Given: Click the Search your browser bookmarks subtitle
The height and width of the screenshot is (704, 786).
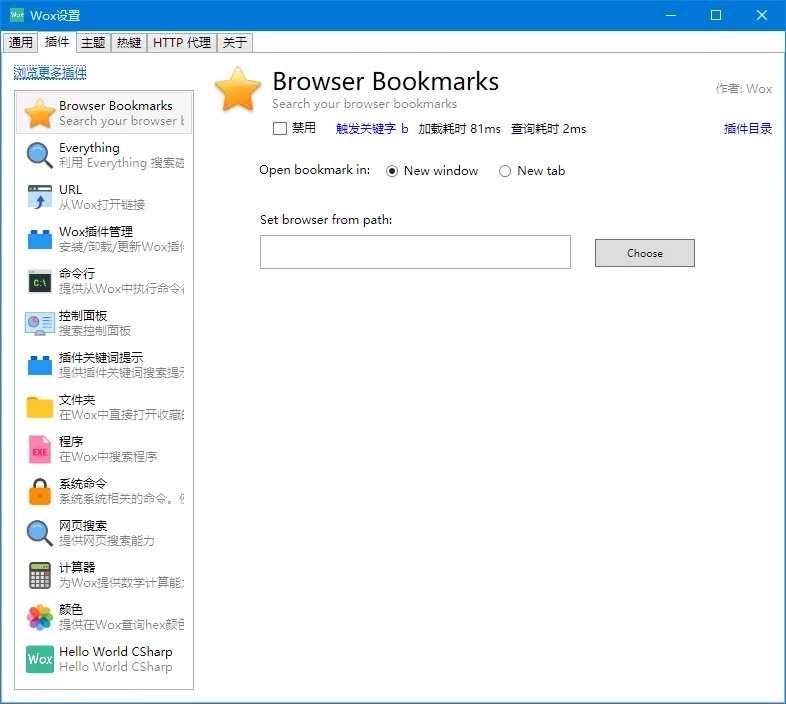Looking at the screenshot, I should click(x=364, y=104).
